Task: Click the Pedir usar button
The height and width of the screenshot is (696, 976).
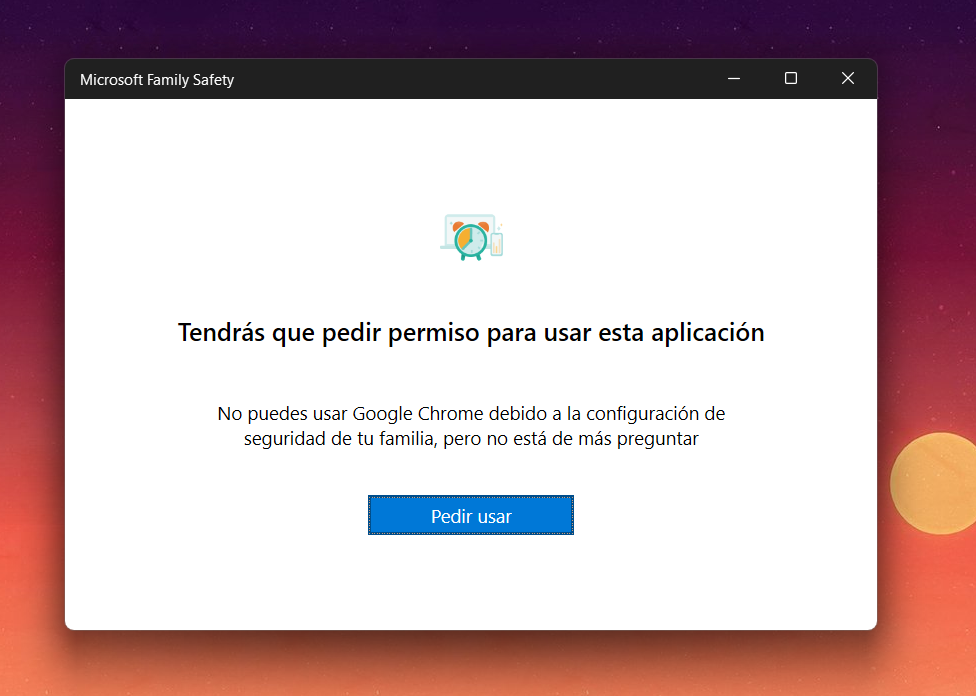Action: (471, 515)
